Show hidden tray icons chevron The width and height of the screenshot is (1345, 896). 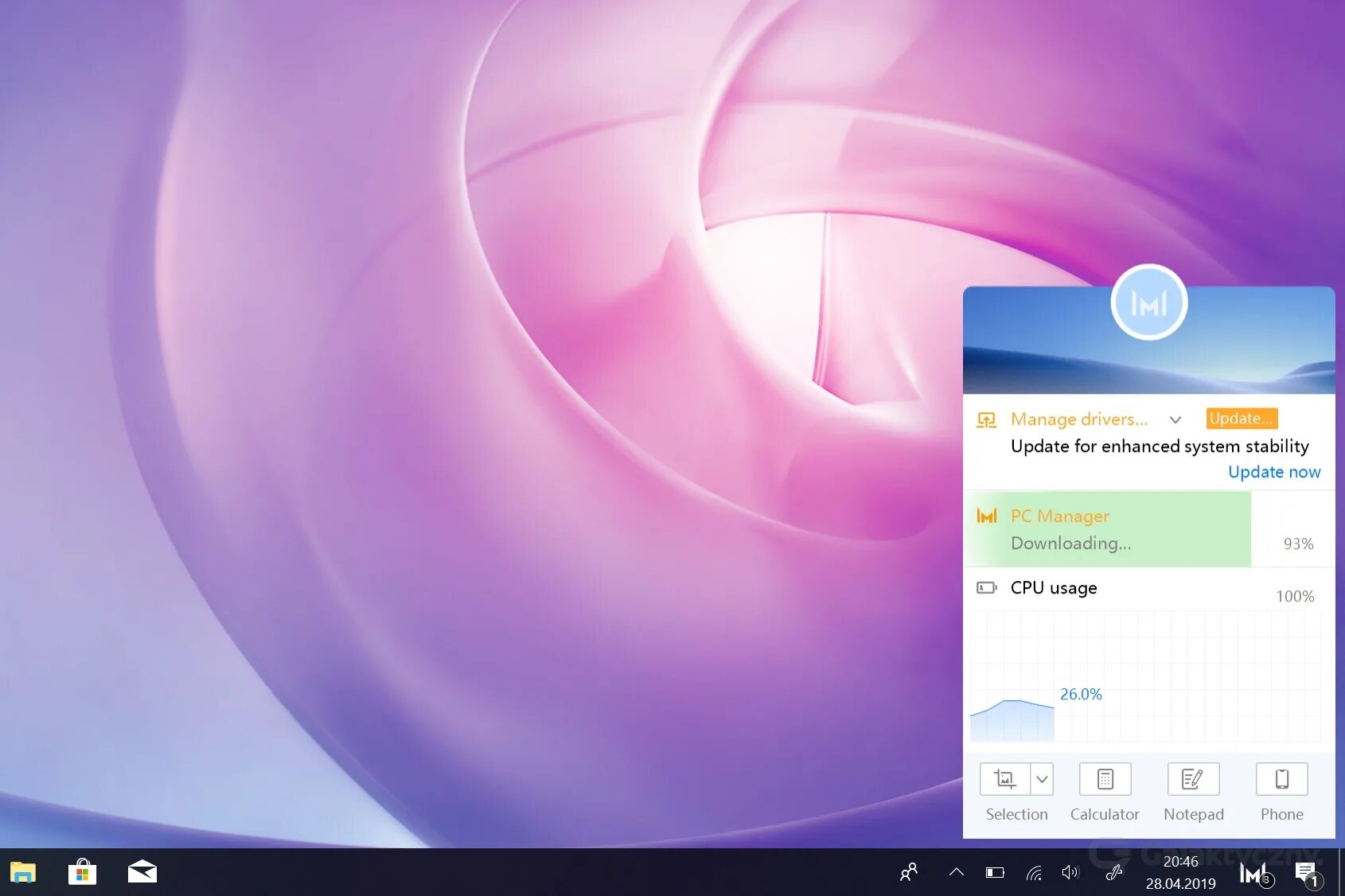coord(957,872)
